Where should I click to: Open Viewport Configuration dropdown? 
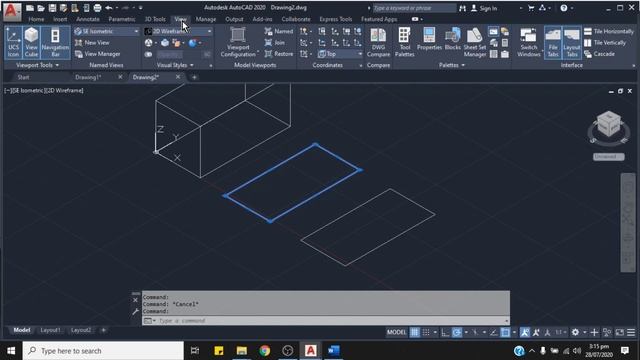coord(238,42)
